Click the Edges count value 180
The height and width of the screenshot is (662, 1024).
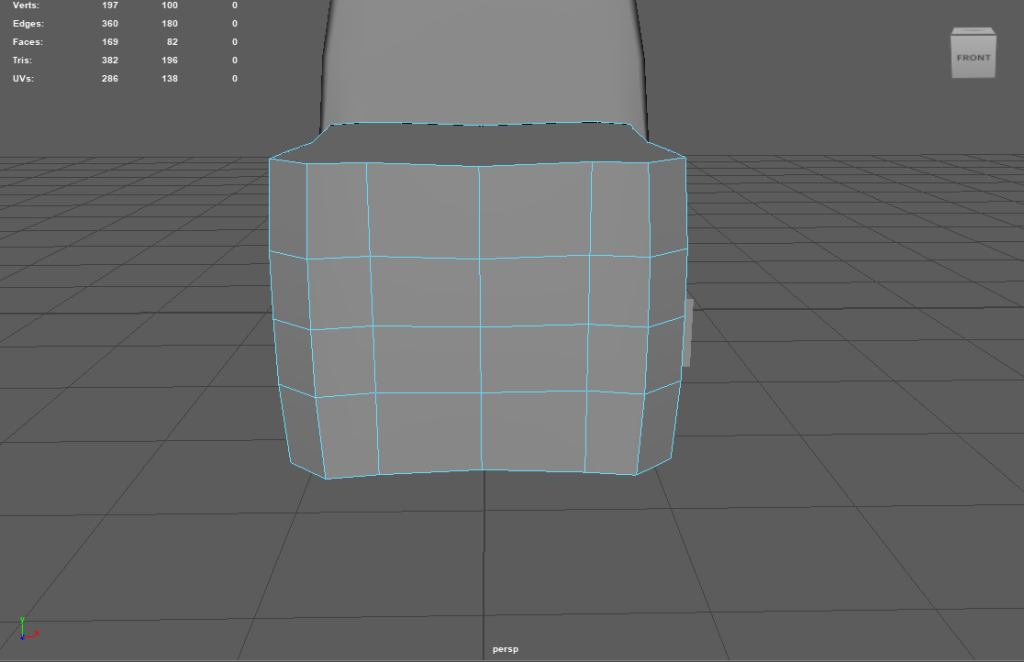click(x=169, y=23)
